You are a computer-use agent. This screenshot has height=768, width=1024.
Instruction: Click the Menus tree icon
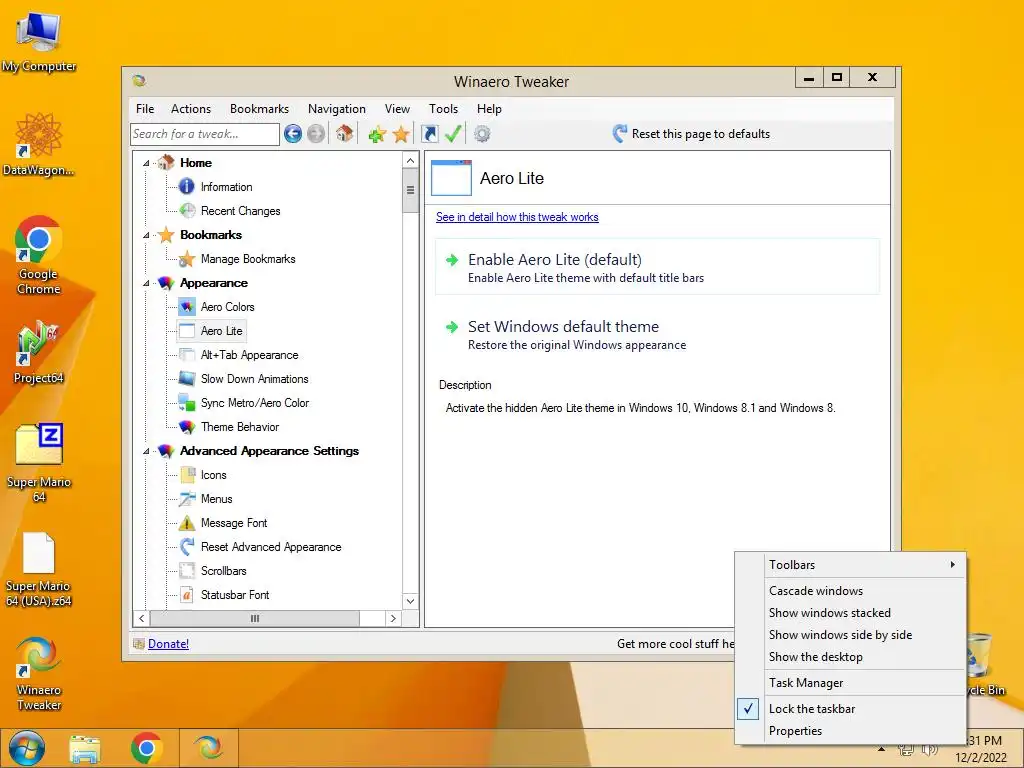187,499
